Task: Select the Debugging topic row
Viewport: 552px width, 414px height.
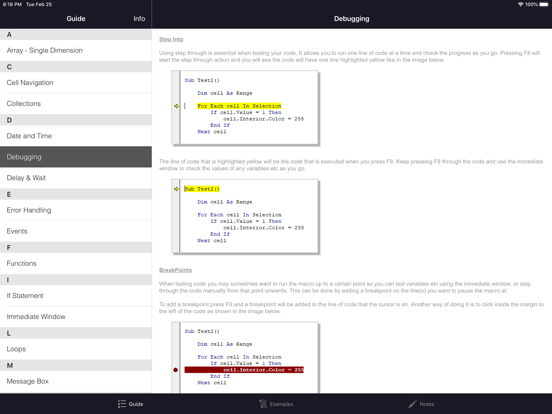Action: (76, 157)
